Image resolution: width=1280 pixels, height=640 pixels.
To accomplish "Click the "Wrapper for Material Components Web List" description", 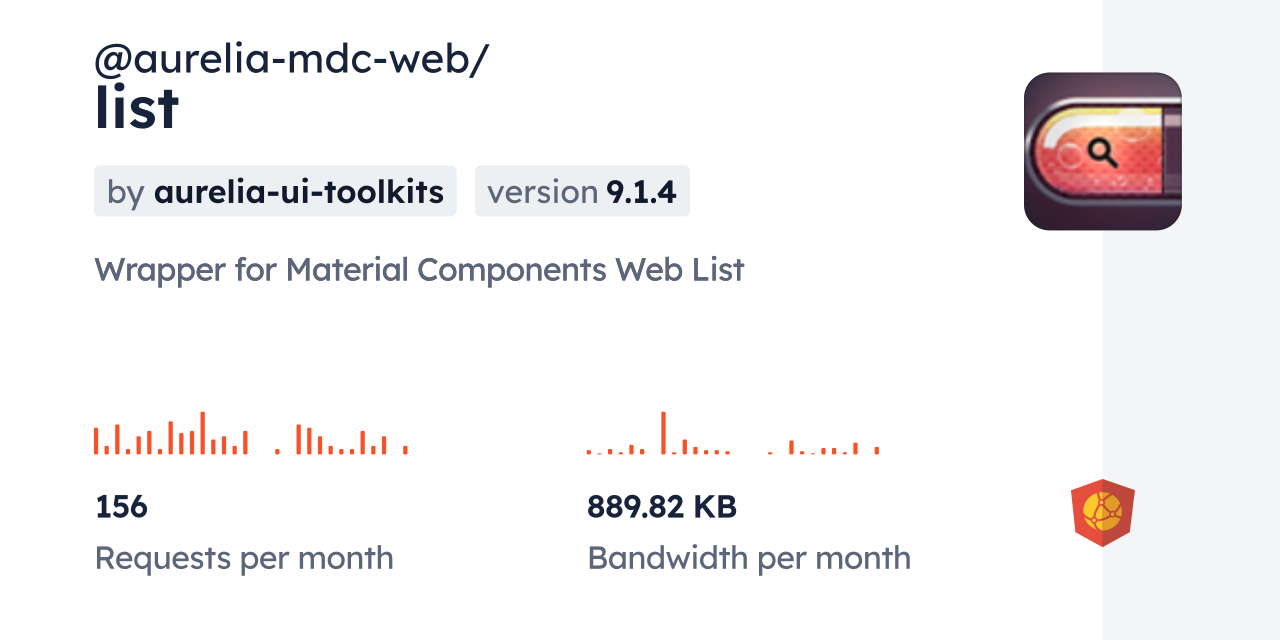I will coord(419,270).
